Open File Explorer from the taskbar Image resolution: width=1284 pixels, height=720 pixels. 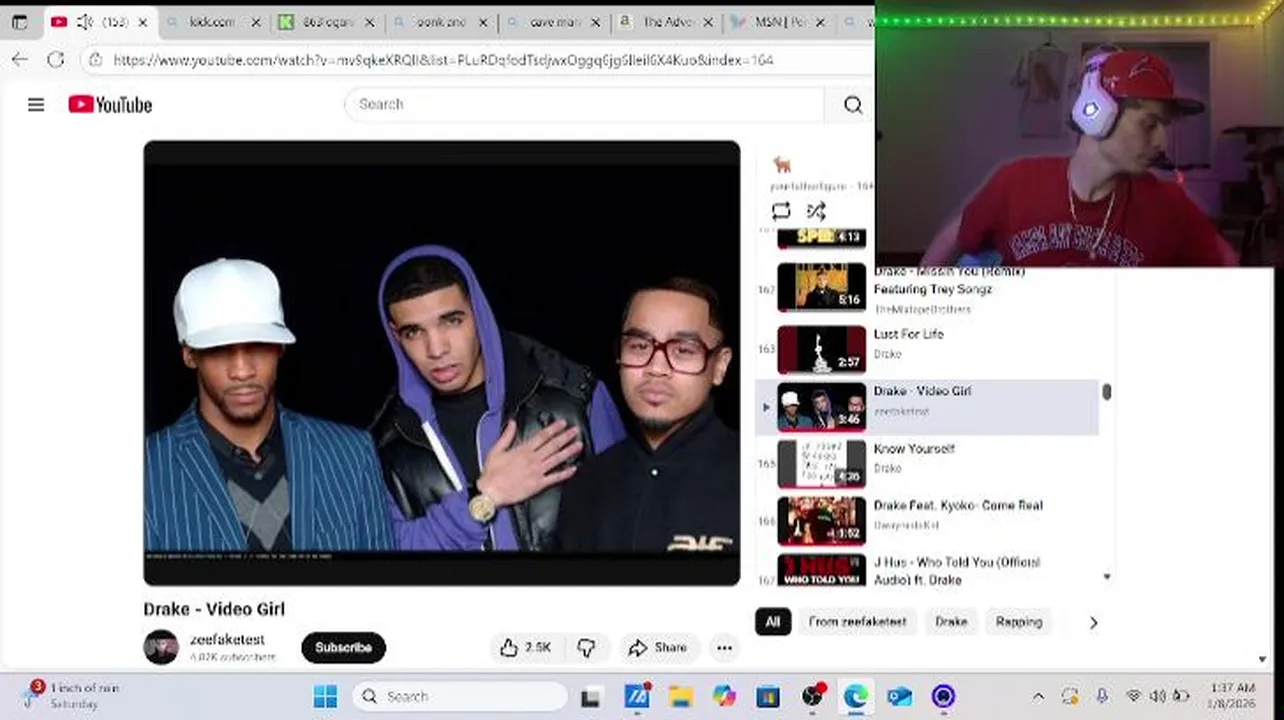coord(681,697)
